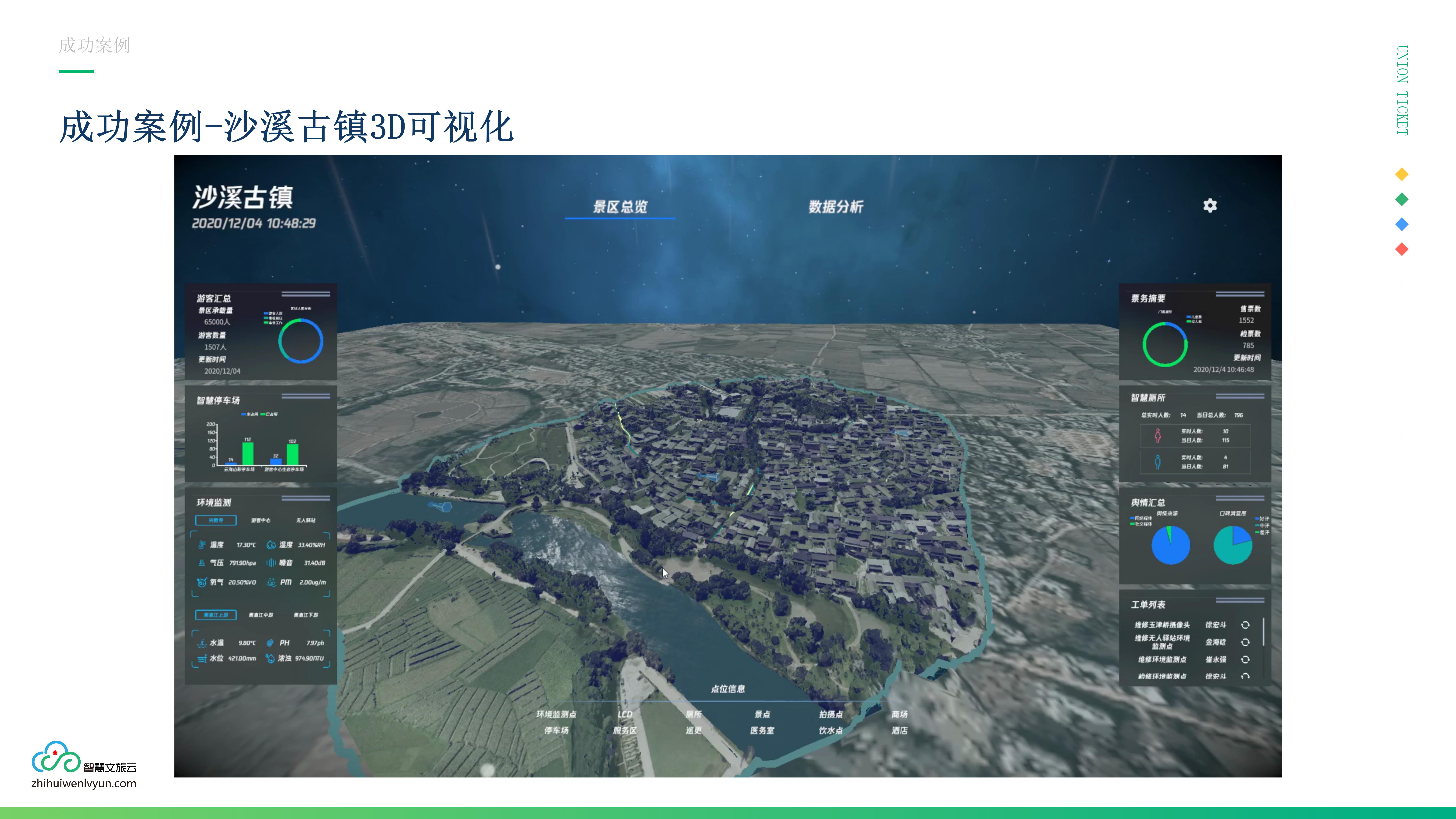
Task: Click the 舆情汇总 panel title
Action: [1148, 502]
